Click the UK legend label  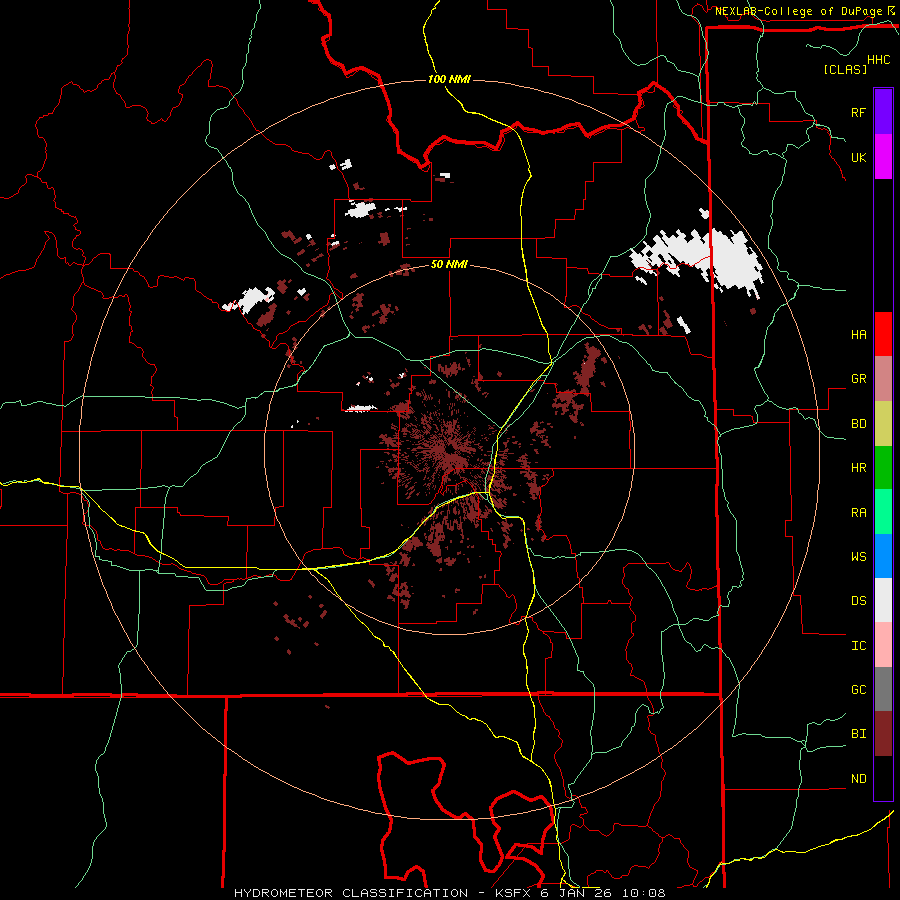coord(858,157)
